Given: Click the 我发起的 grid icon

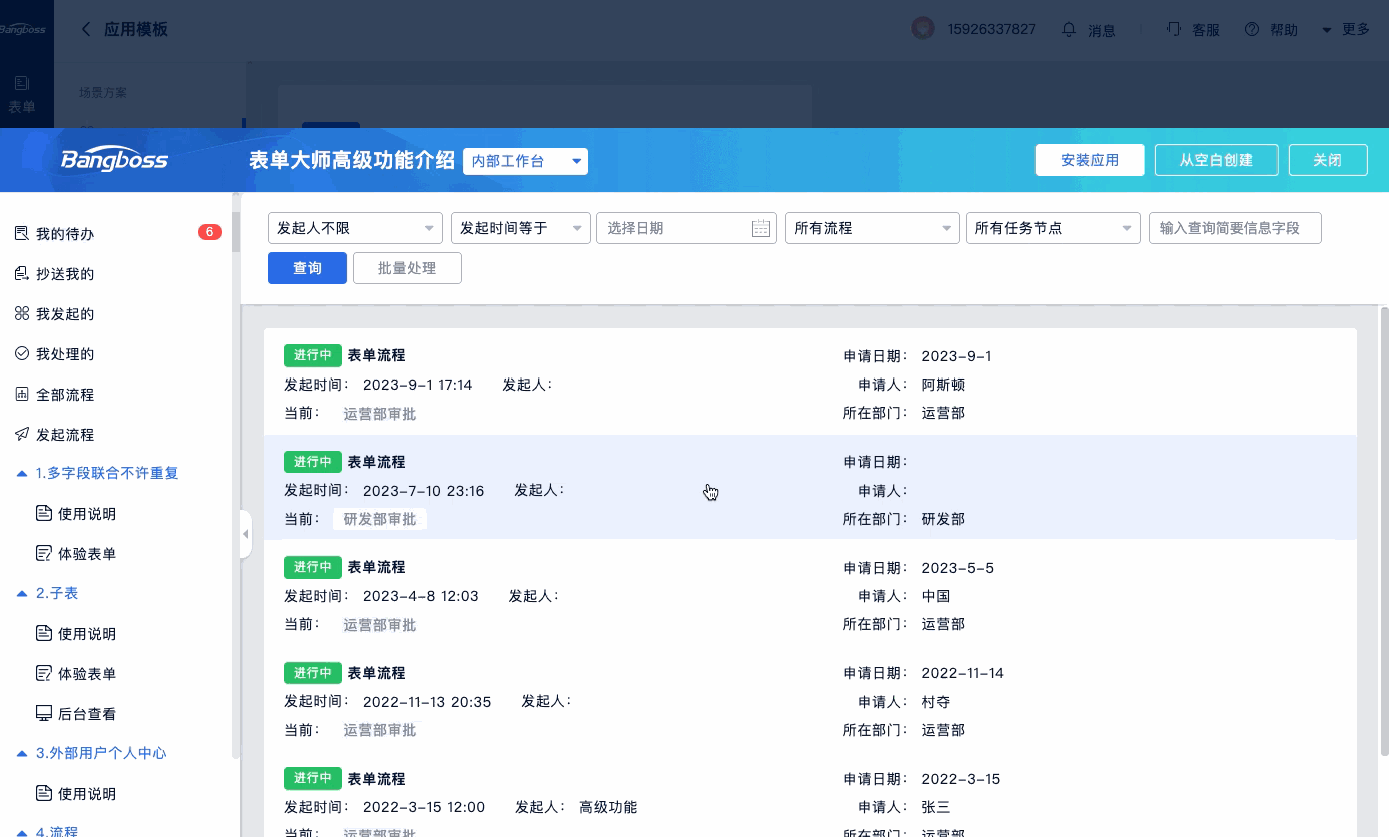Looking at the screenshot, I should click(22, 314).
